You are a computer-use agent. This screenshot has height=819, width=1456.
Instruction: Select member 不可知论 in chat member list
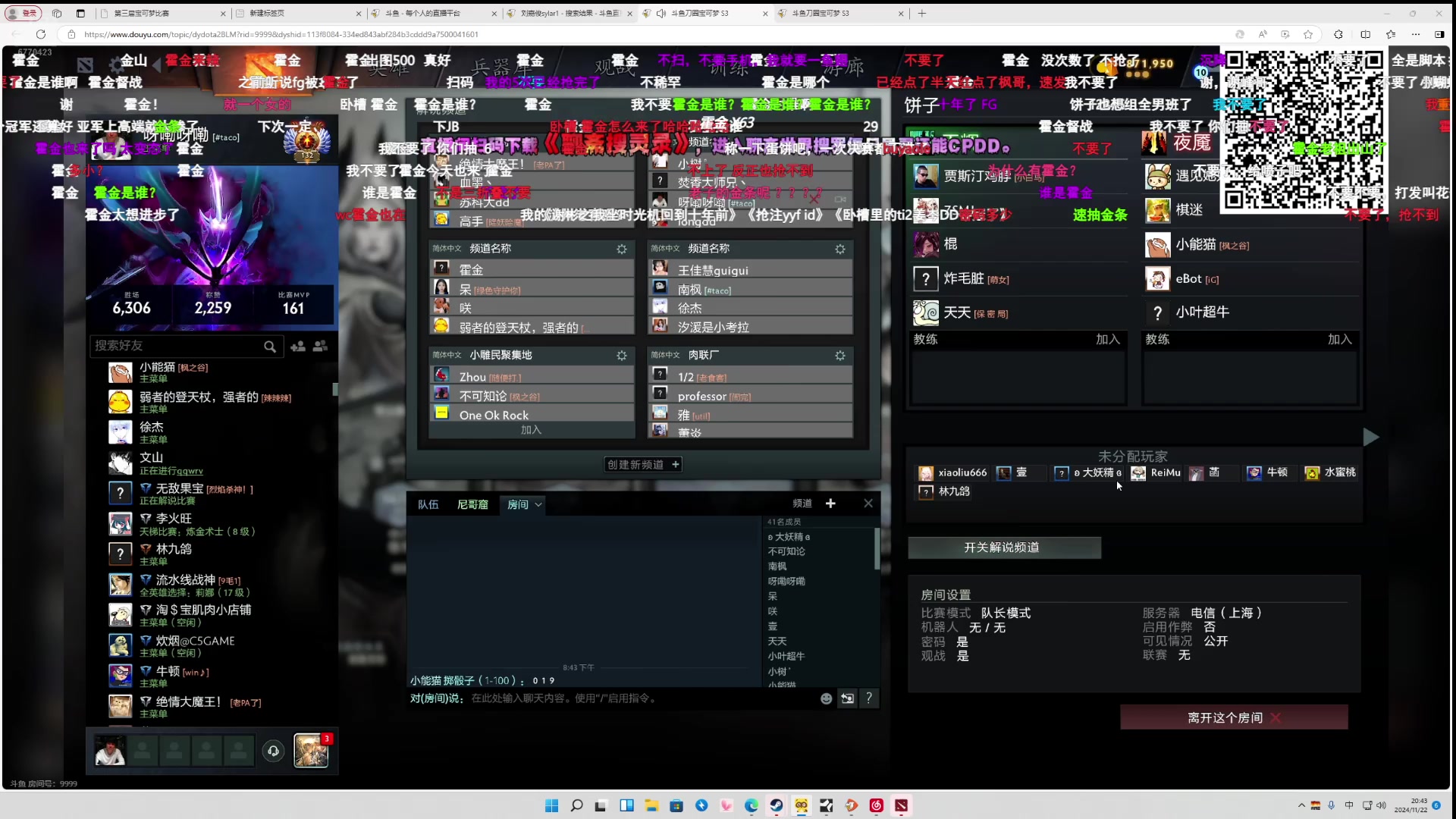786,551
